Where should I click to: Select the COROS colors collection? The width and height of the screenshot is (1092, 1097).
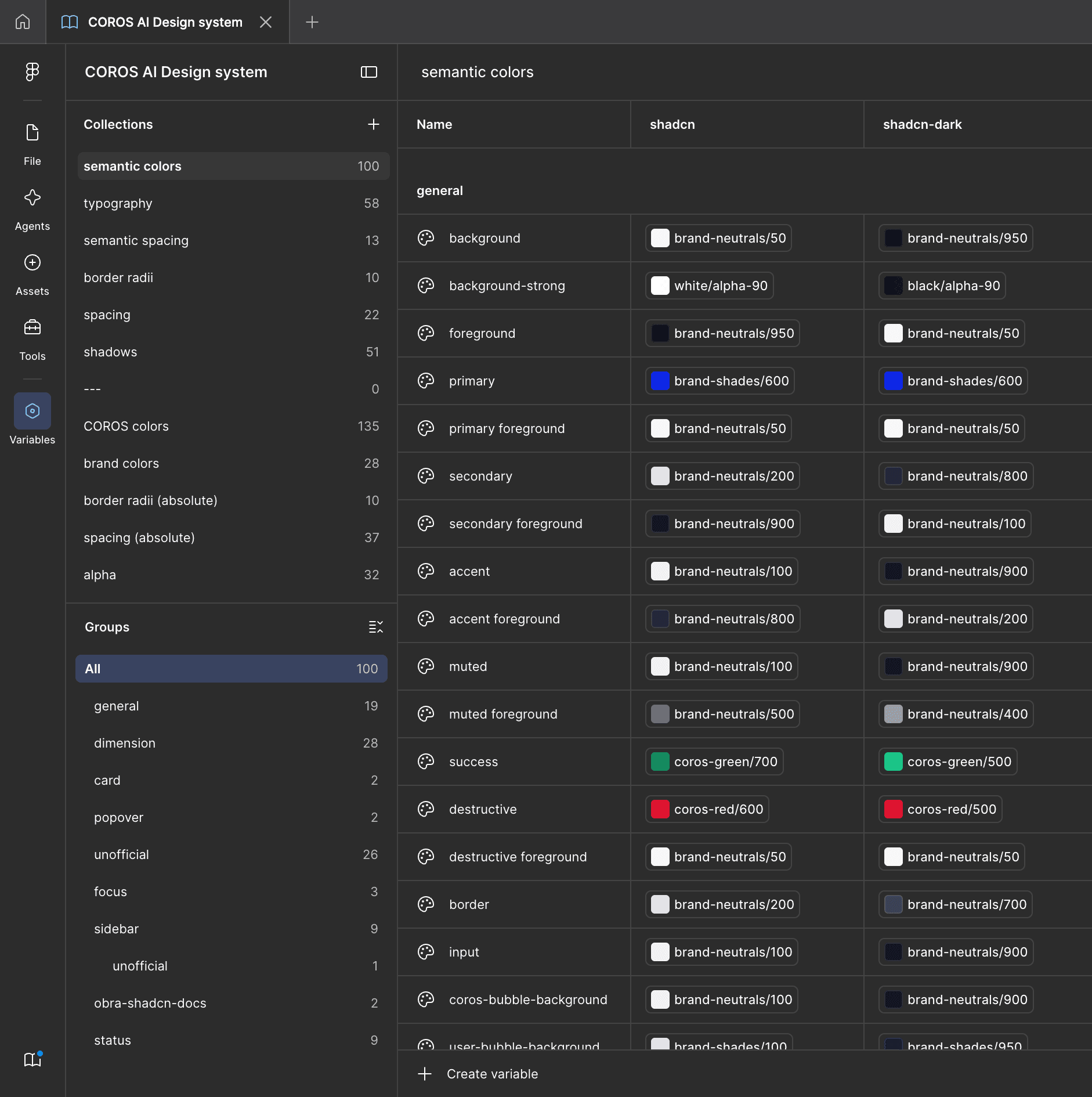click(x=233, y=426)
